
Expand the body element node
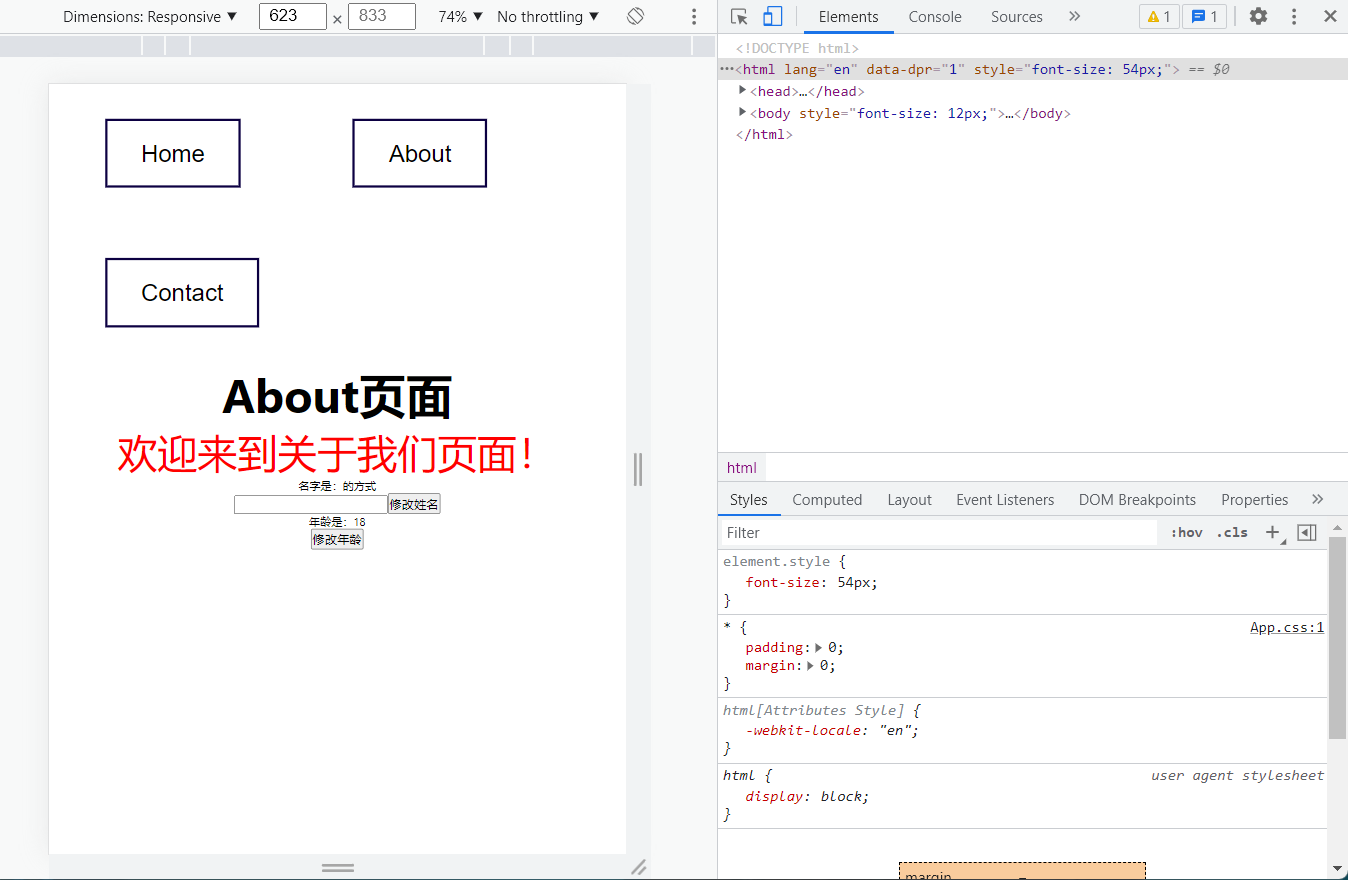click(743, 113)
